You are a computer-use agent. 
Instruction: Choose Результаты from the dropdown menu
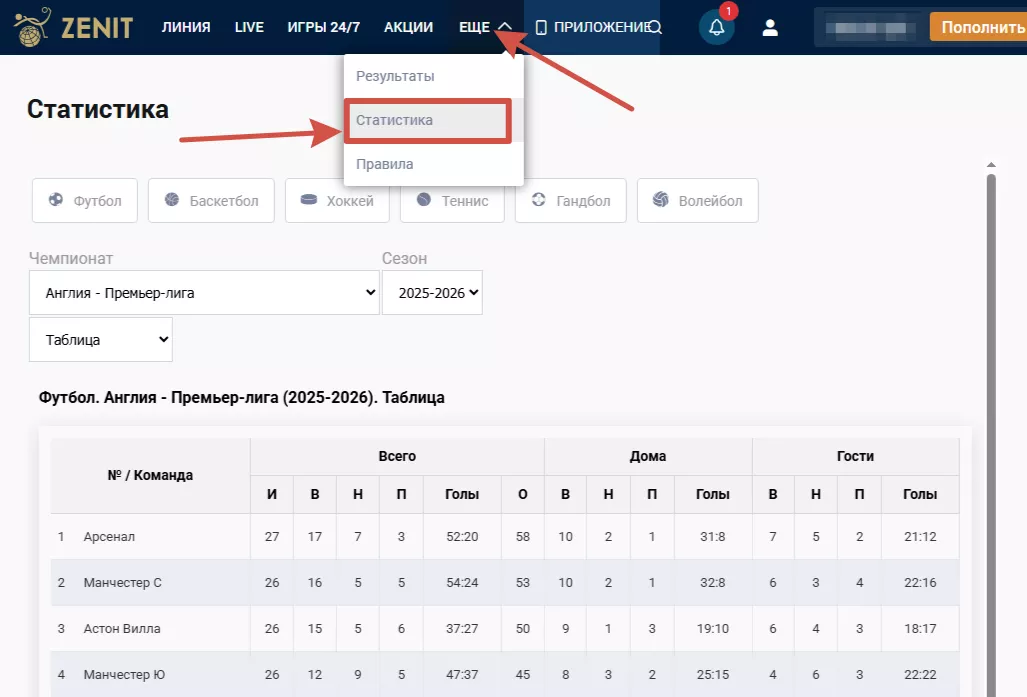point(396,76)
